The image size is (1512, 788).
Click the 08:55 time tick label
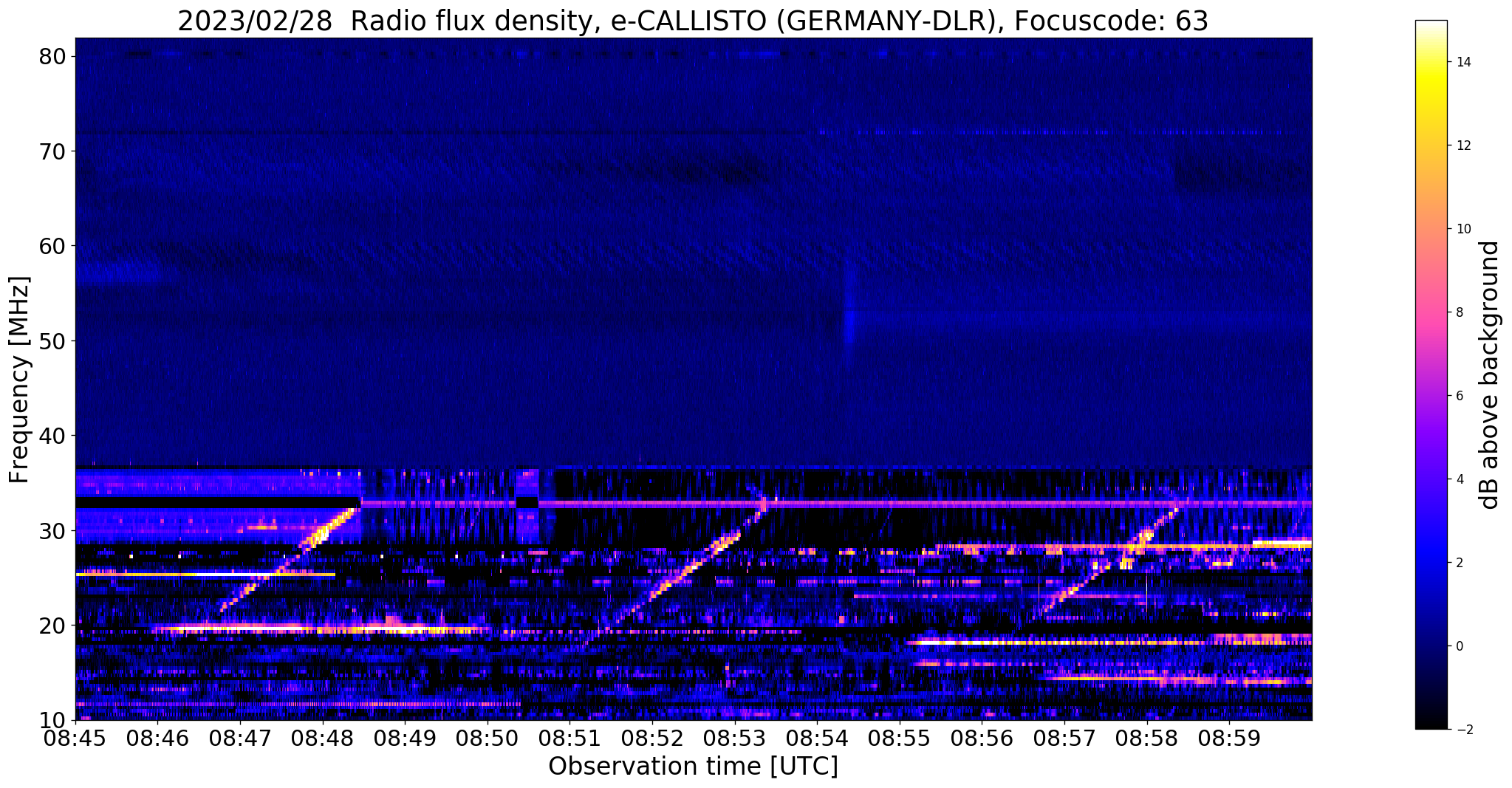coord(899,739)
